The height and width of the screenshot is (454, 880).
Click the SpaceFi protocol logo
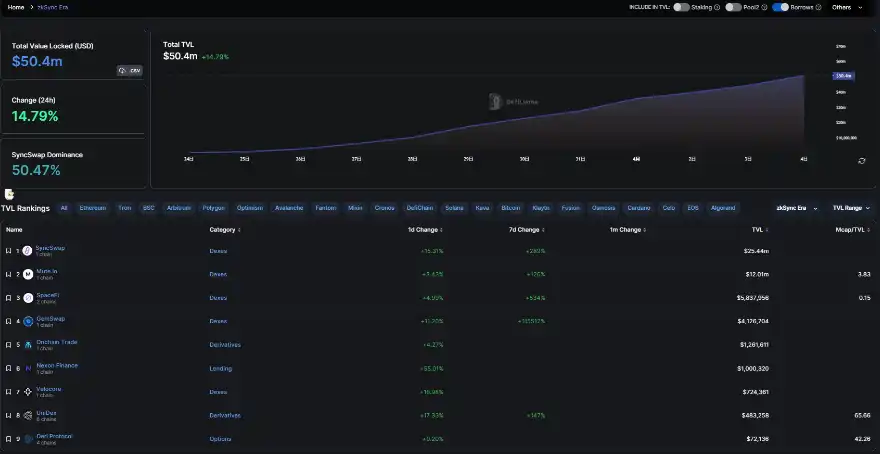pos(28,298)
